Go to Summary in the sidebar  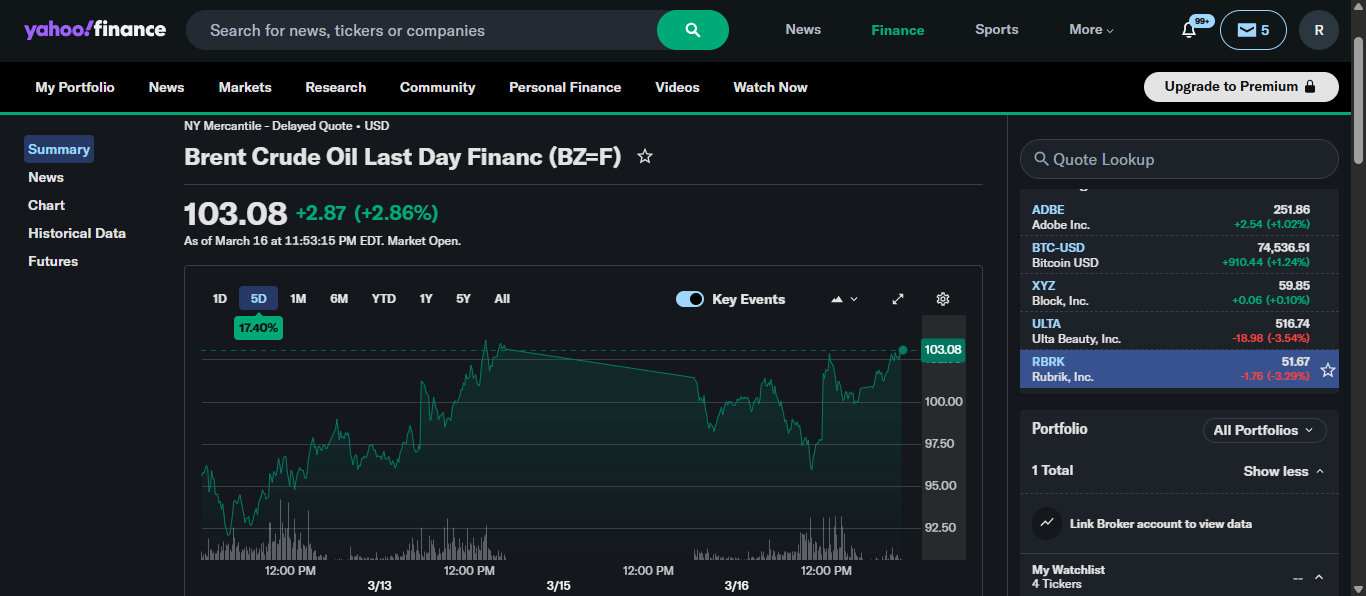coord(59,149)
